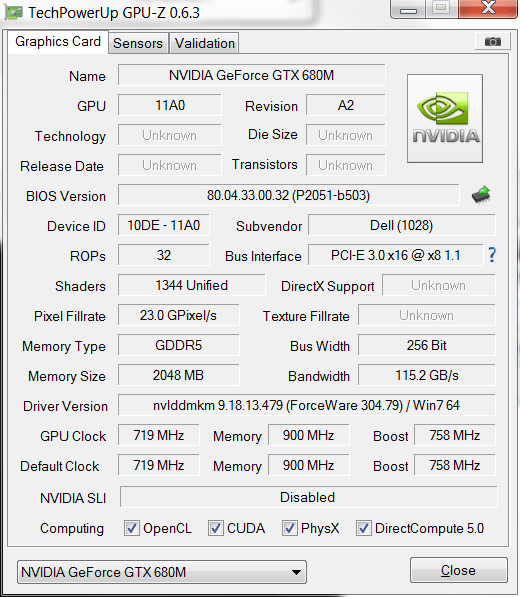Select the Graphics Card tab
Screen dimensions: 520x597
58,42
